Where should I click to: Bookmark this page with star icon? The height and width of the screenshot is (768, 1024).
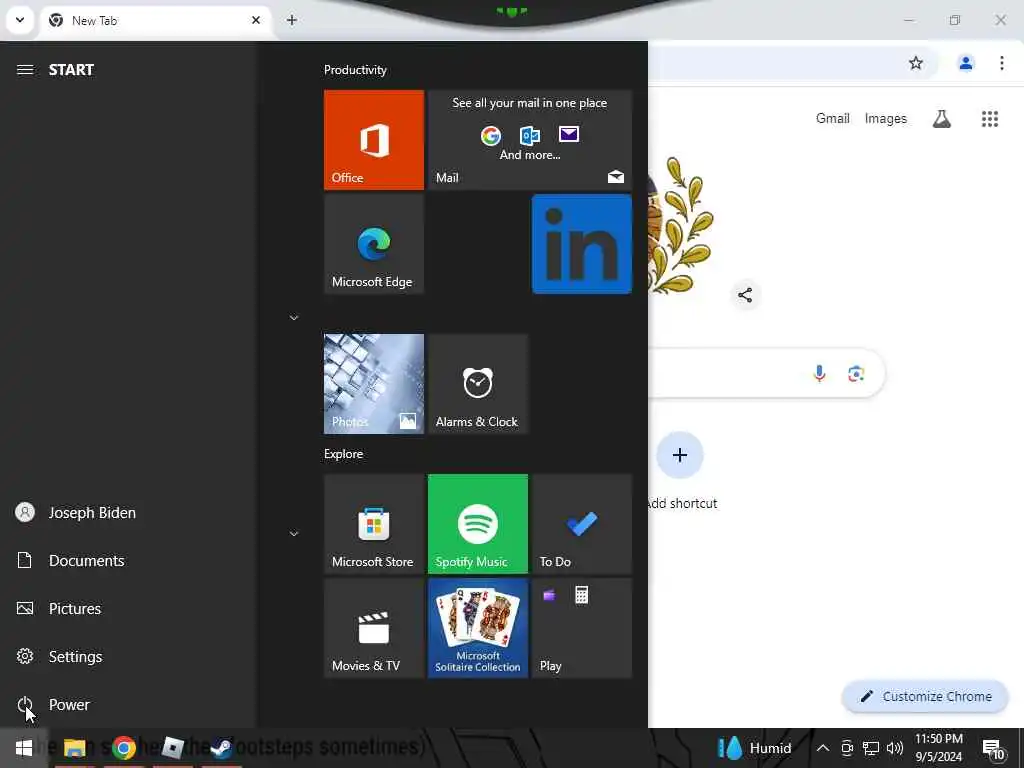point(916,63)
